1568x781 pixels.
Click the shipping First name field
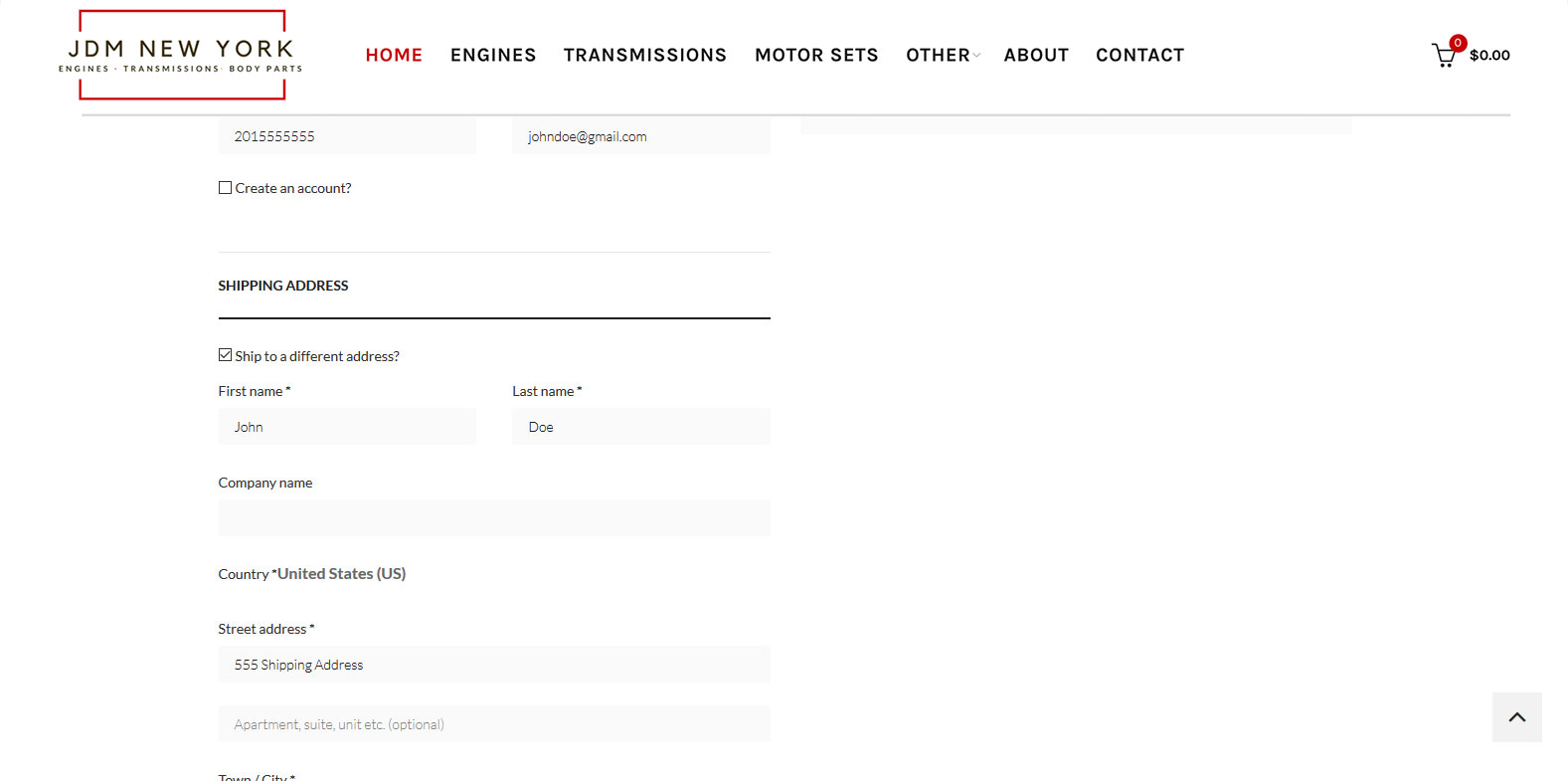347,427
